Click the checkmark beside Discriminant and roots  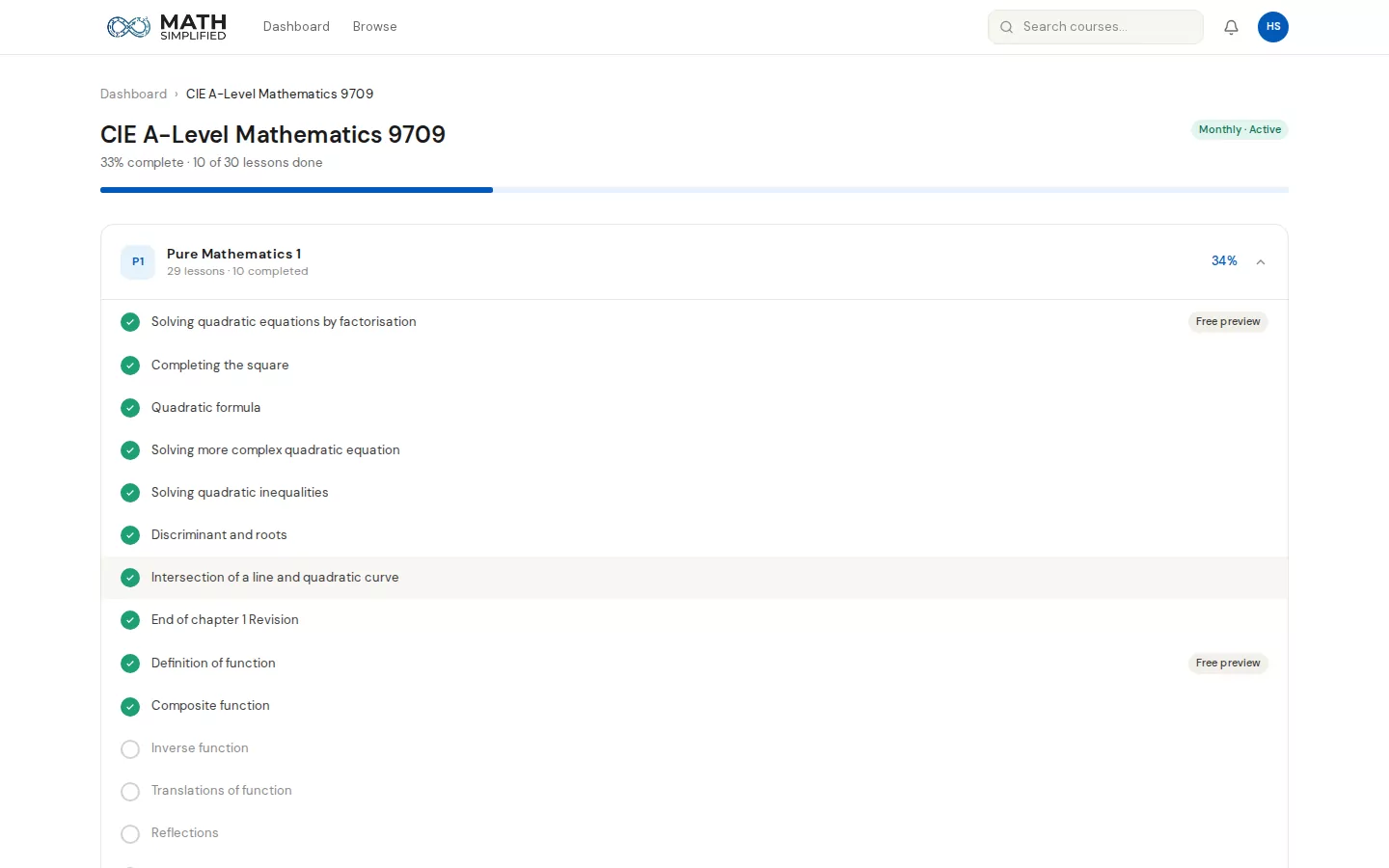[x=130, y=535]
